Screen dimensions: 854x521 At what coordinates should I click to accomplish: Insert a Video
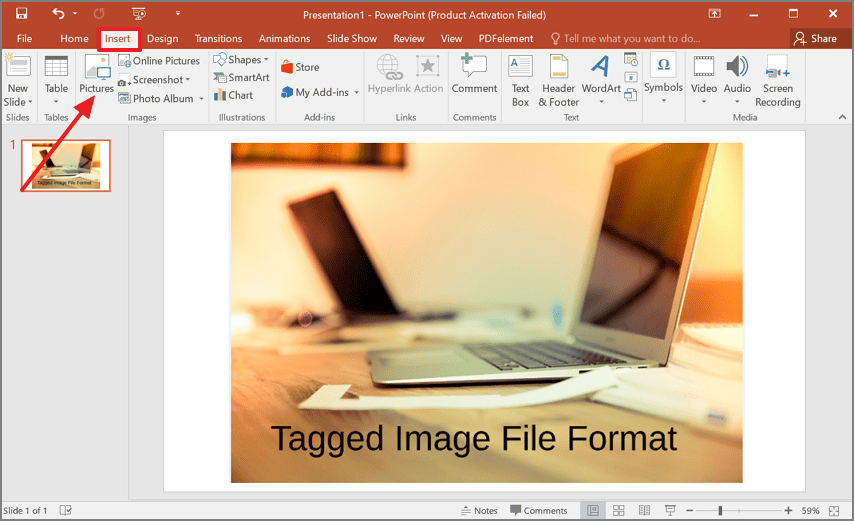704,79
